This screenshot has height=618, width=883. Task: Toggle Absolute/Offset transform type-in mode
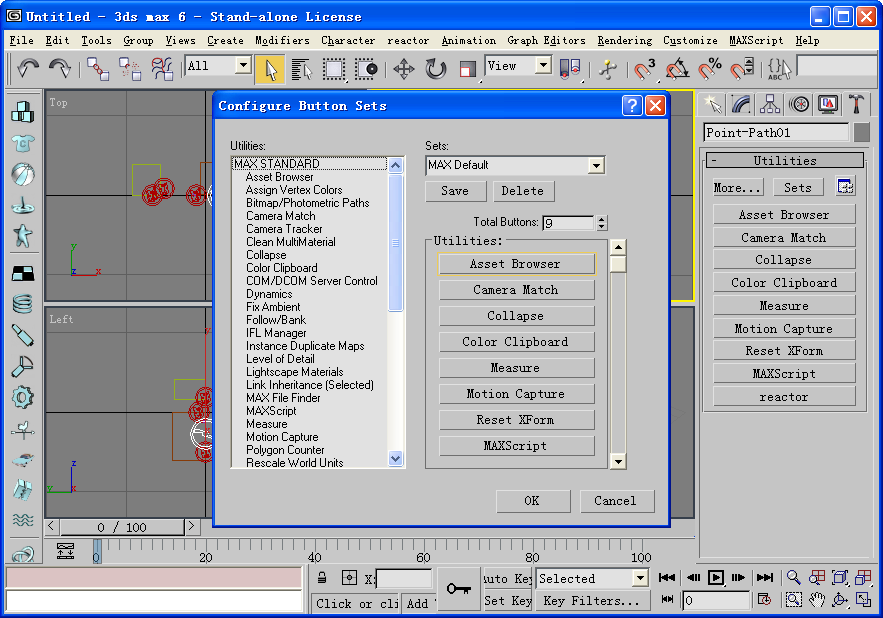click(349, 578)
